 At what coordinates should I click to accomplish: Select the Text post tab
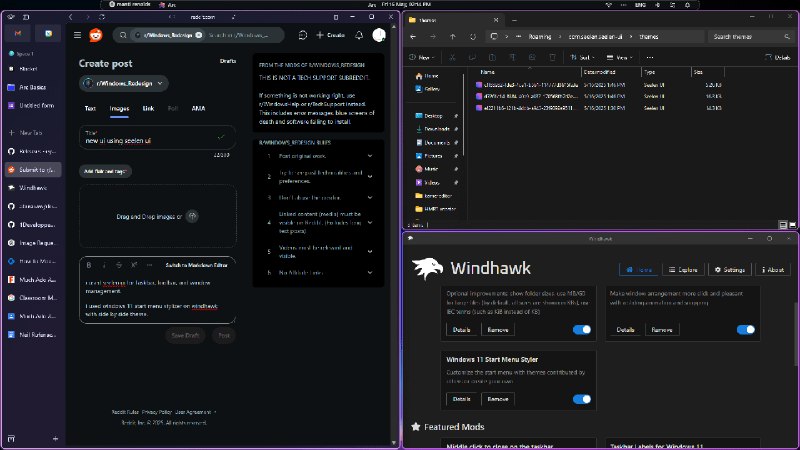(90, 109)
